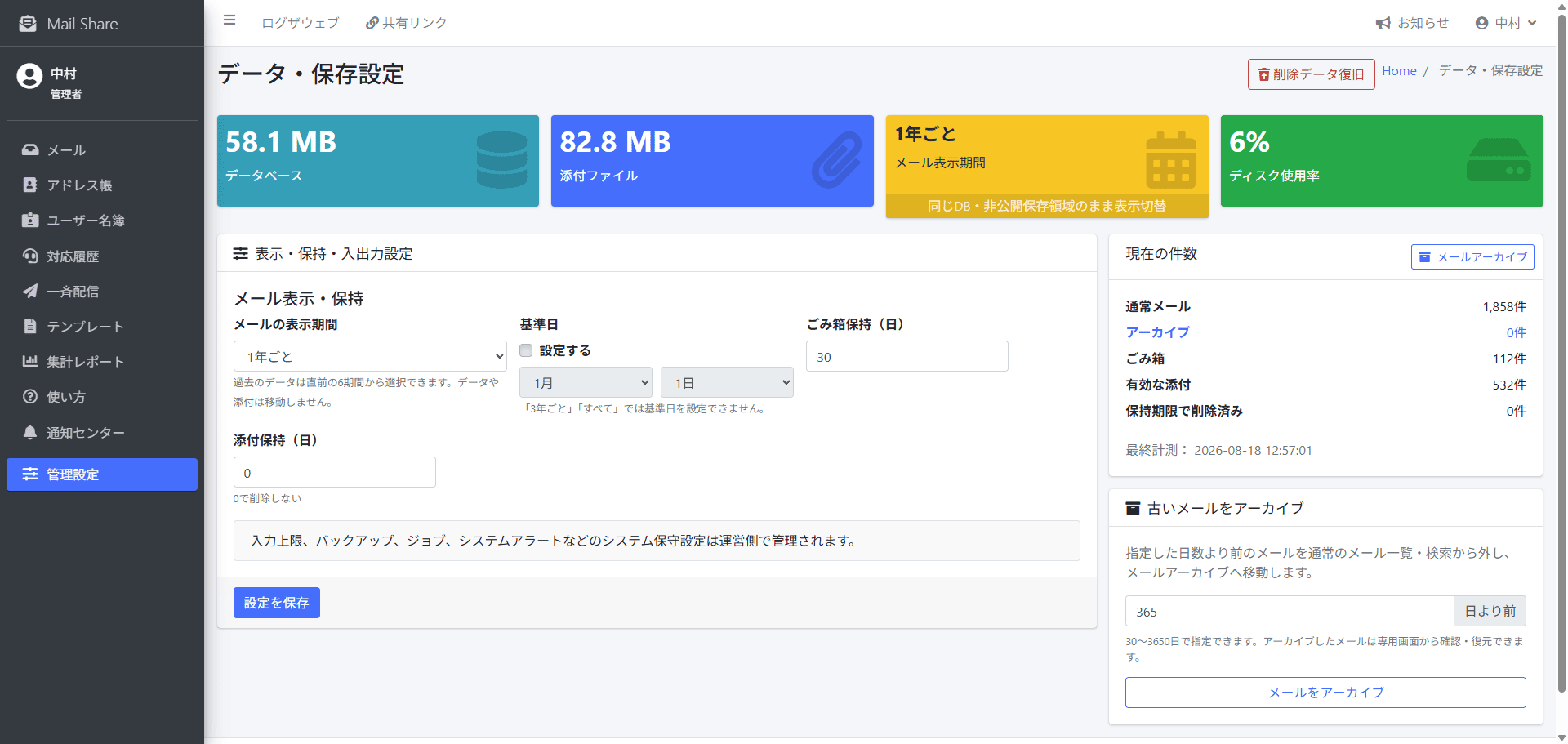Click the お知らせ megaphone icon
Viewport: 1568px width, 744px height.
[x=1383, y=23]
